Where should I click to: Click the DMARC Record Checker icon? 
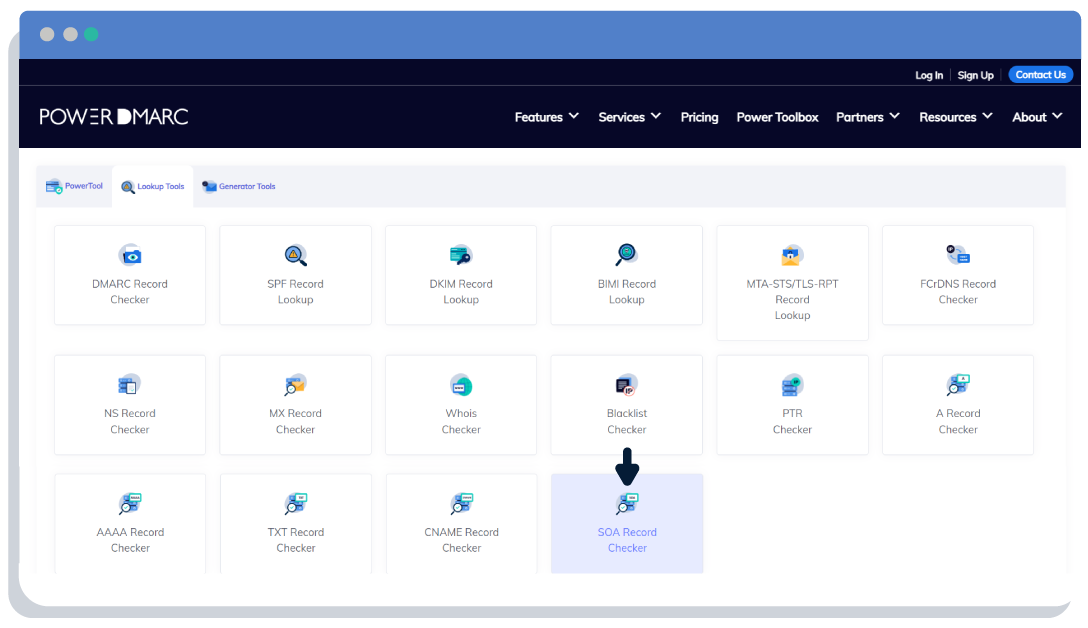(x=130, y=255)
